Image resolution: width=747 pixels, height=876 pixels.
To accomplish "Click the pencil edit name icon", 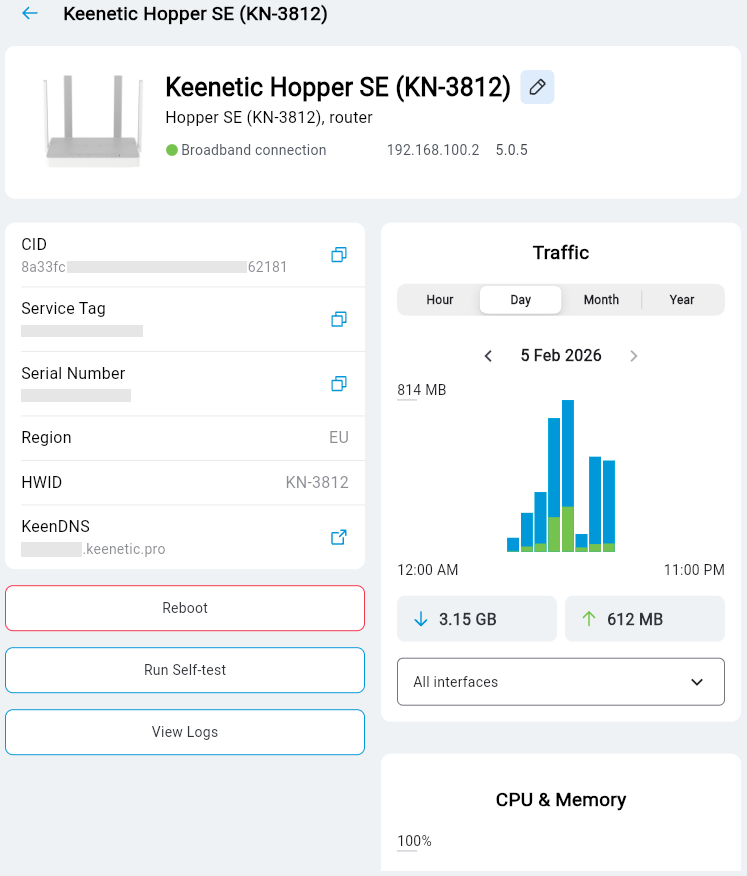I will tap(537, 88).
